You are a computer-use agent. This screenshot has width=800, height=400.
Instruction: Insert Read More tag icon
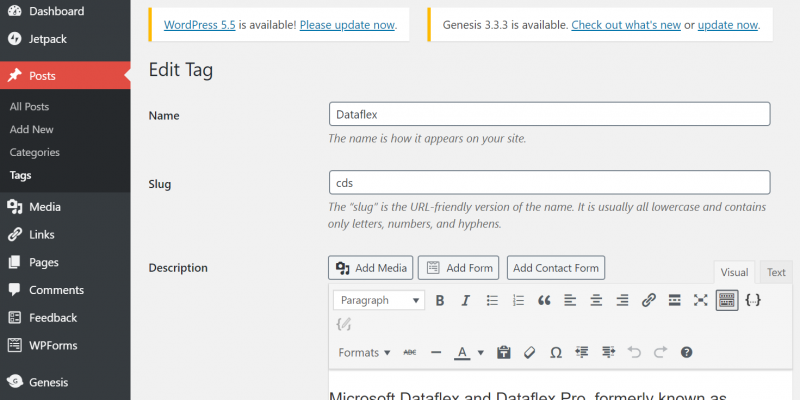click(674, 301)
